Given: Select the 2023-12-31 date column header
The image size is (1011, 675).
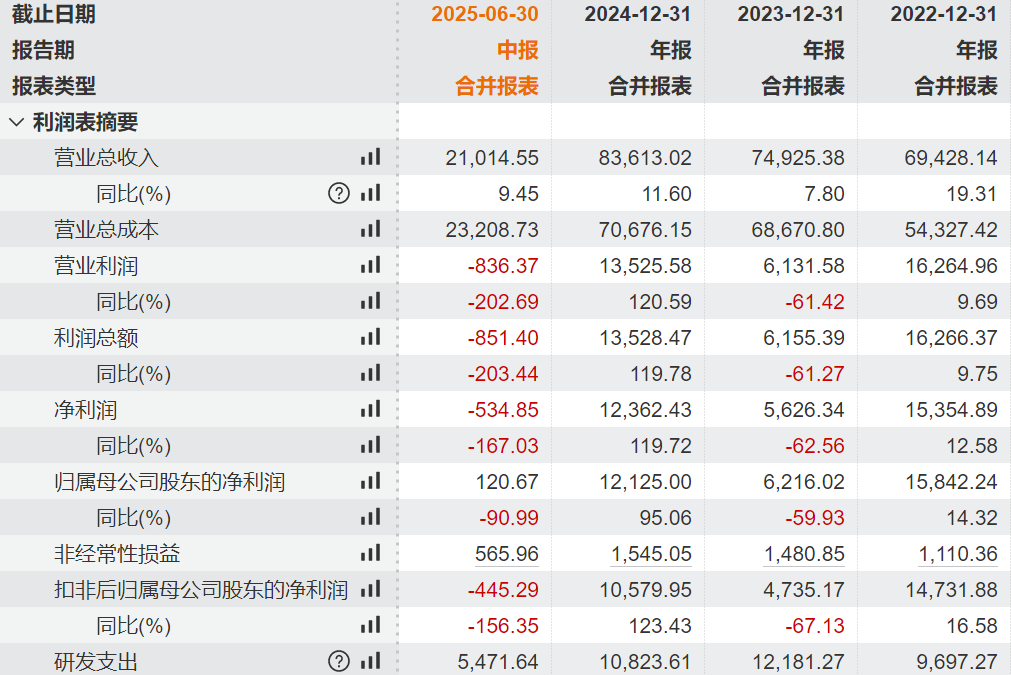Looking at the screenshot, I should point(791,14).
